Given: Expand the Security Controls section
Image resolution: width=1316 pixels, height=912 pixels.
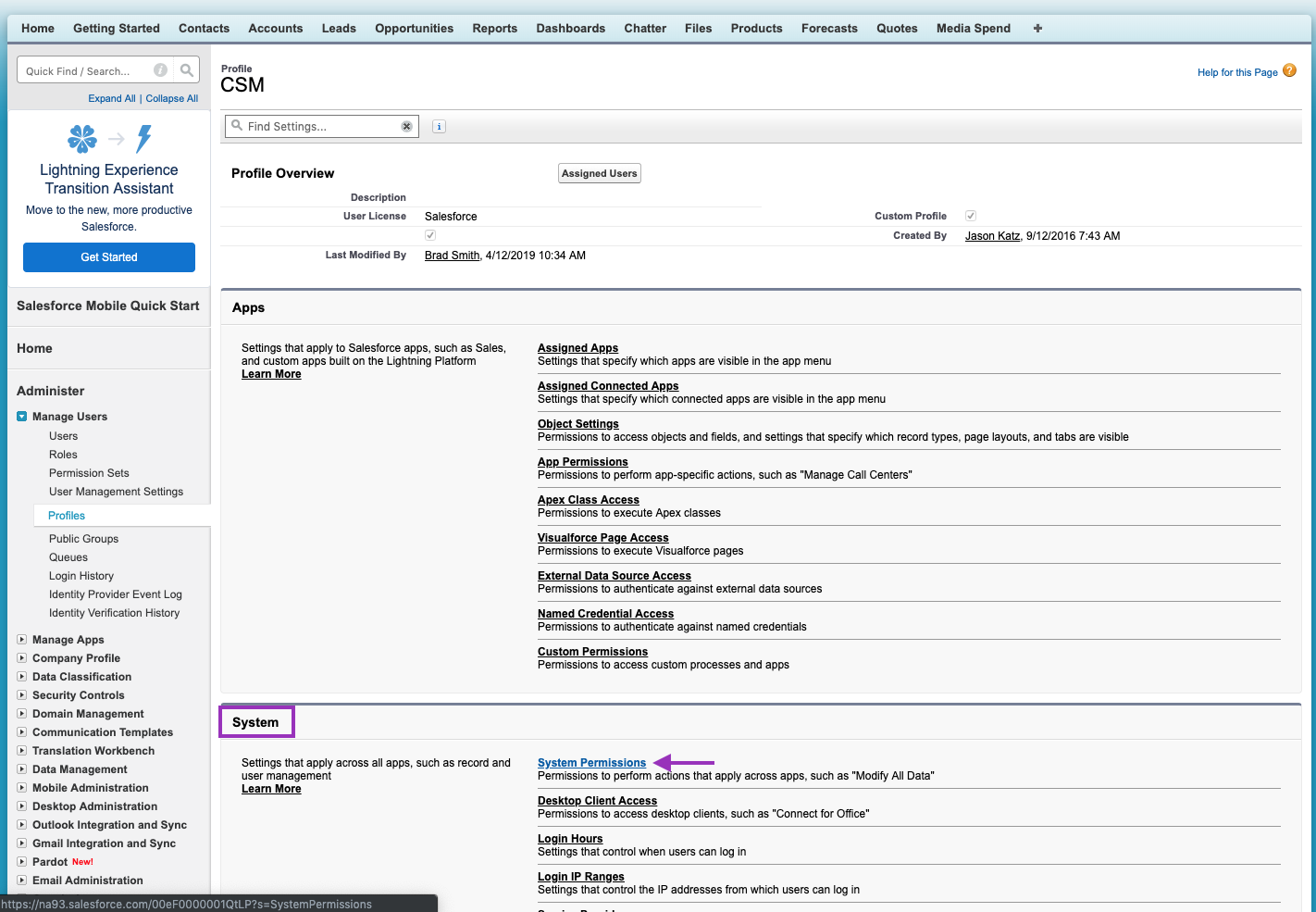Looking at the screenshot, I should (x=22, y=695).
